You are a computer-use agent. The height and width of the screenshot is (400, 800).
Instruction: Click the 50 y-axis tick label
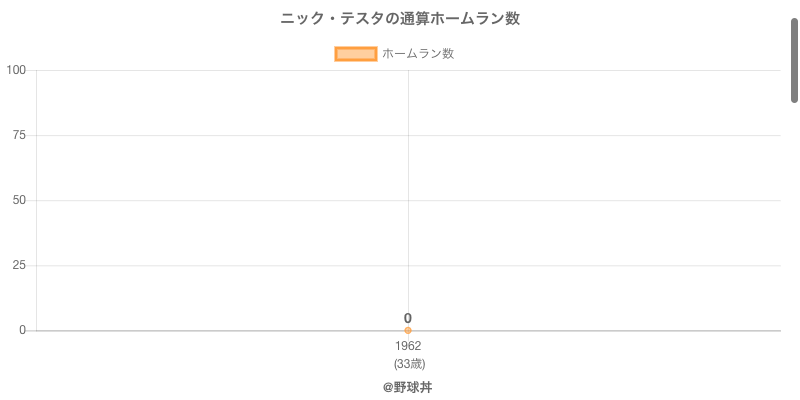coord(19,200)
